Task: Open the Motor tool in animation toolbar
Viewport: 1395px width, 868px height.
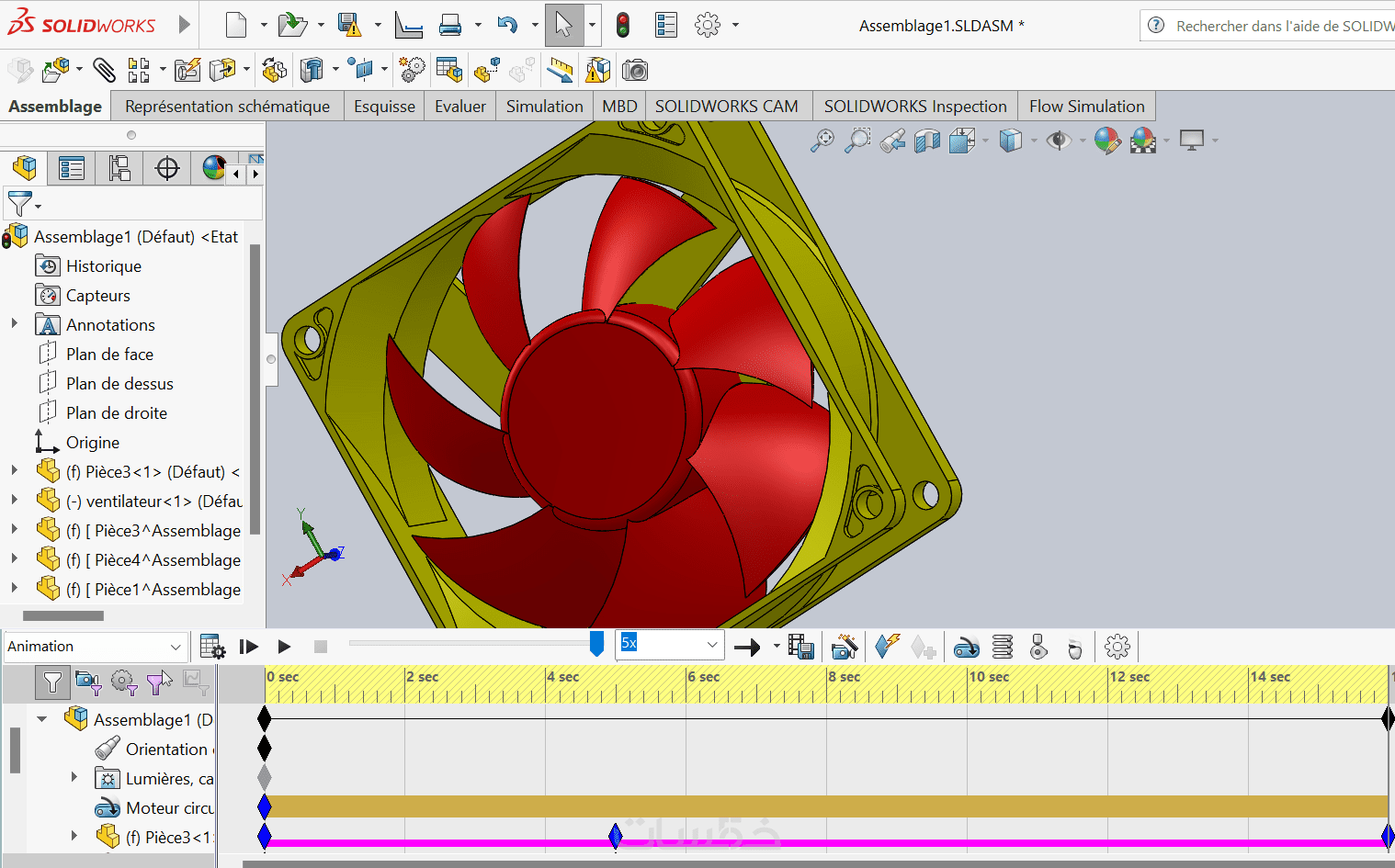Action: tap(966, 648)
